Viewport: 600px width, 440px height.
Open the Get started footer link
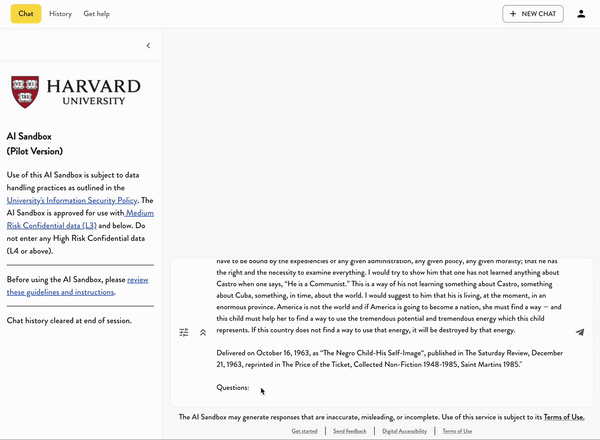pos(304,431)
